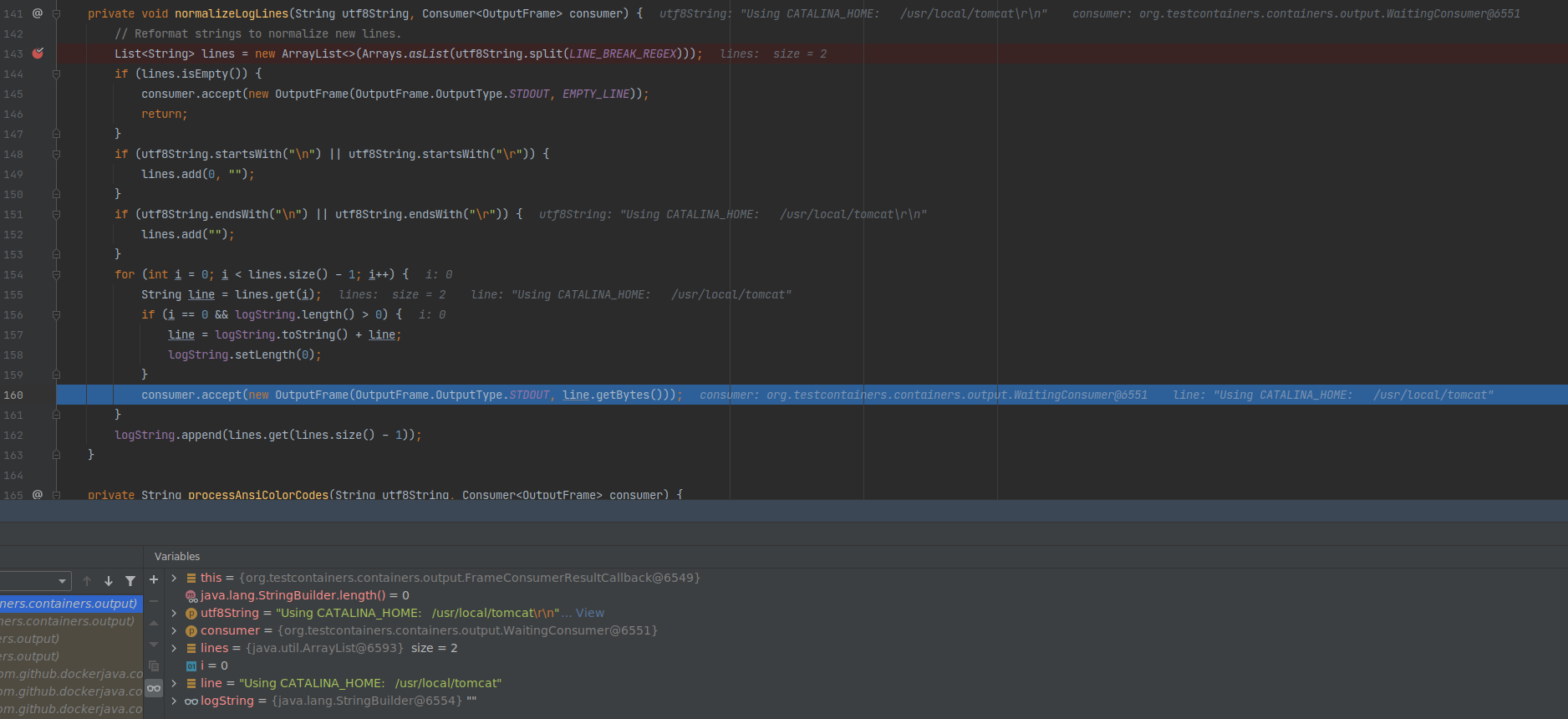Select the 'lines' size = 2 variable row
1568x719 pixels.
pos(866,648)
